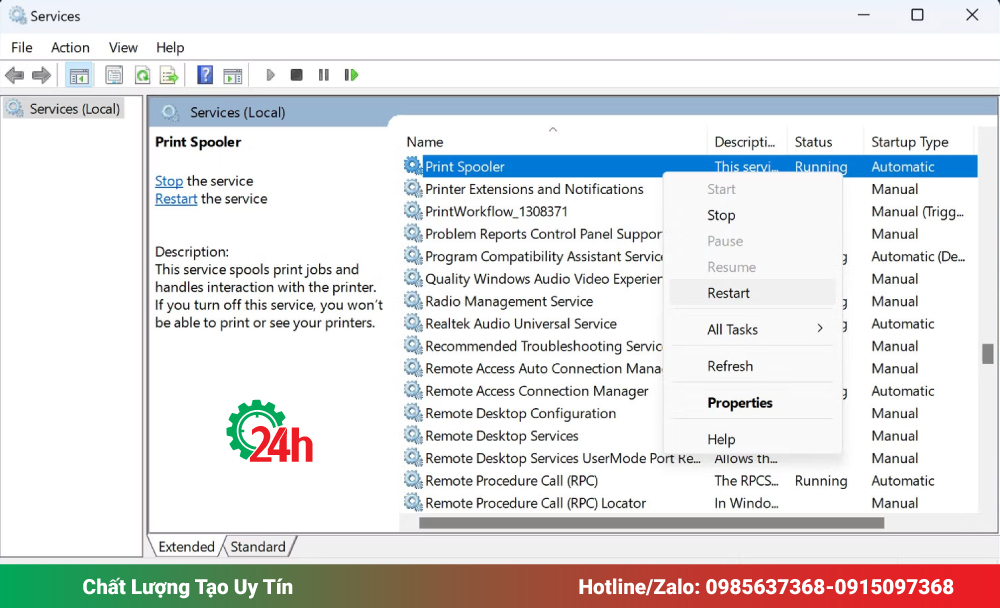Screen dimensions: 1000x608
Task: Click gear icon beside Remote Desktop Services
Action: pyautogui.click(x=413, y=435)
